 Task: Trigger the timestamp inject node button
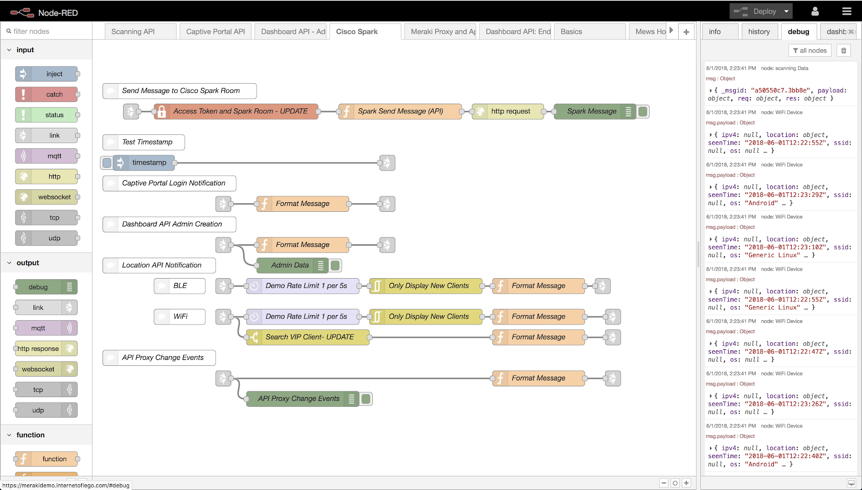tap(107, 163)
